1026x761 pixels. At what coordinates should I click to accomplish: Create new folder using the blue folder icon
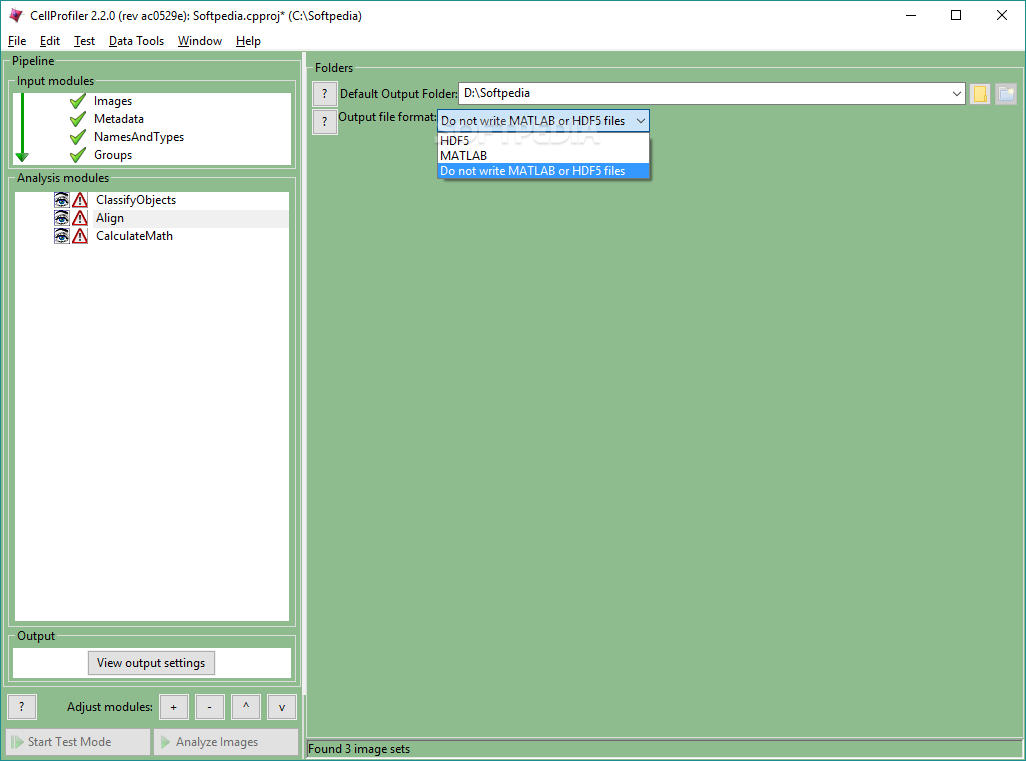point(1006,94)
